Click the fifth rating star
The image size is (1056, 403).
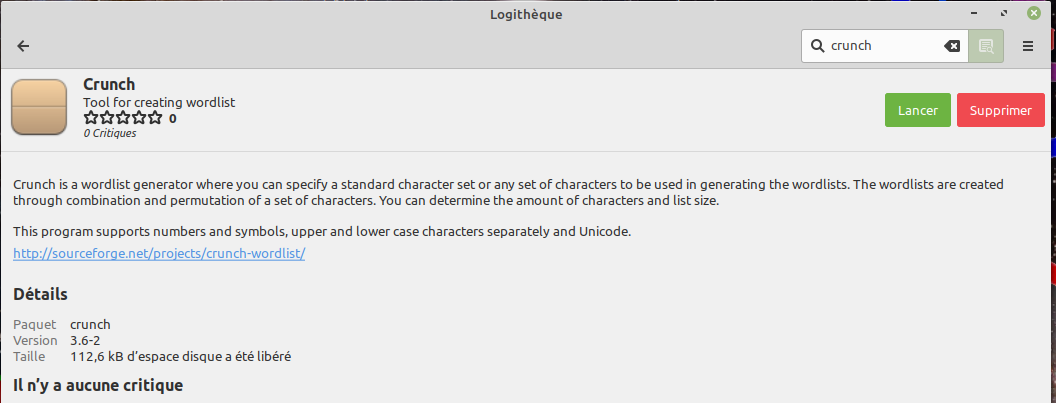(155, 118)
